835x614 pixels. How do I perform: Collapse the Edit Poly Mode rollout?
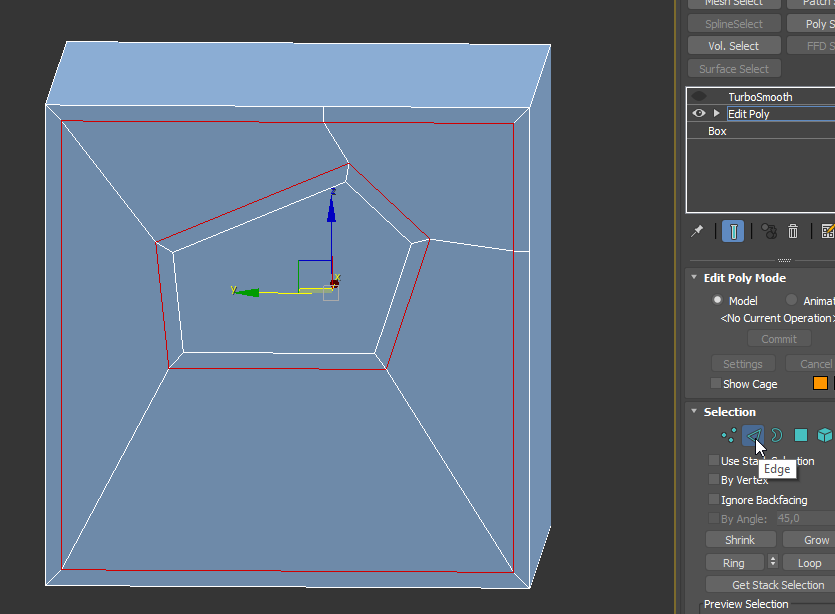pos(693,277)
